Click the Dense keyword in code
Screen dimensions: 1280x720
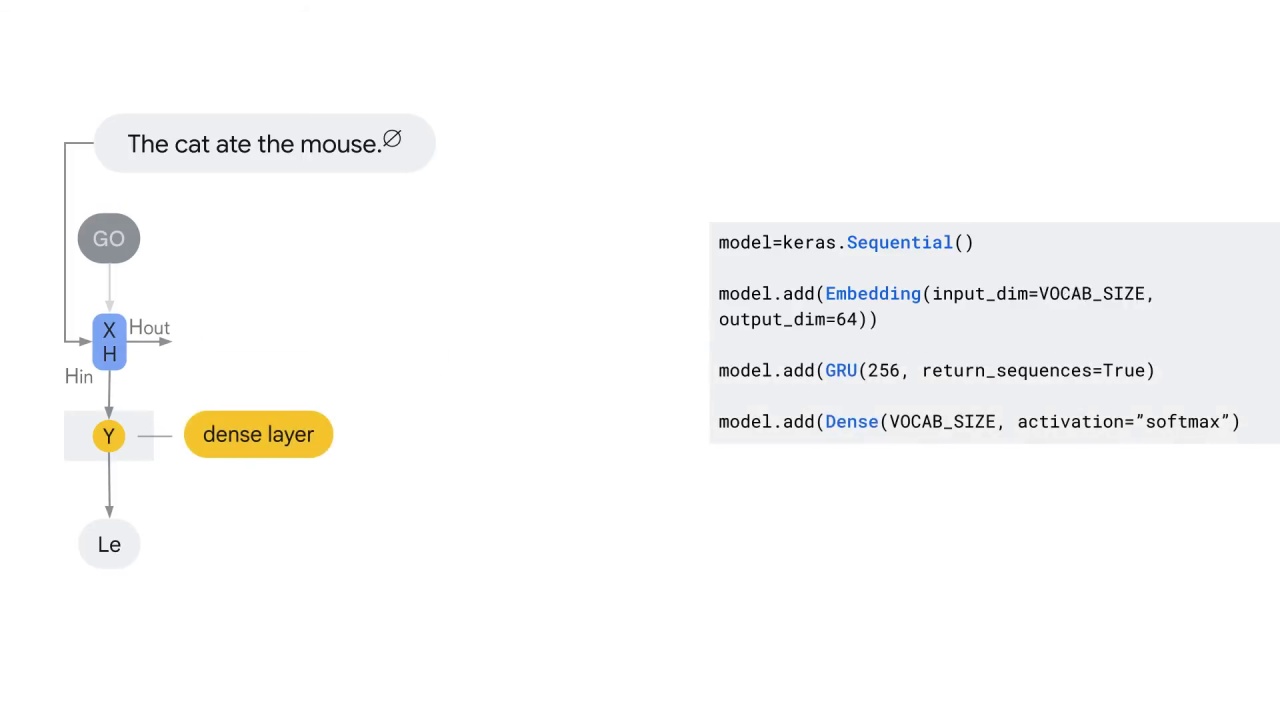point(851,422)
